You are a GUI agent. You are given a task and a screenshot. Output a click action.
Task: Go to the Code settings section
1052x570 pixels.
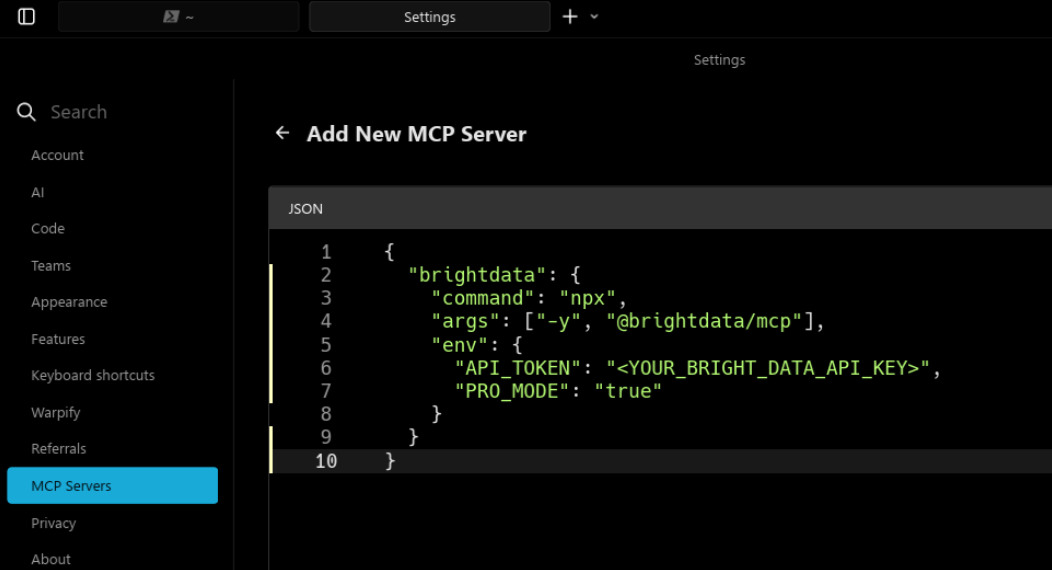click(48, 229)
